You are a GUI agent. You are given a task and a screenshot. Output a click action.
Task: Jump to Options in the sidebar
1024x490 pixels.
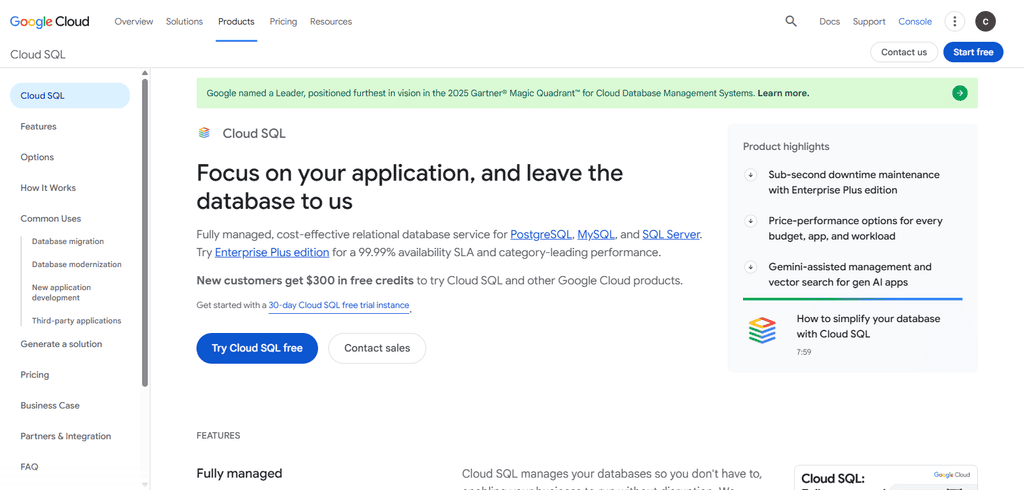click(x=37, y=157)
